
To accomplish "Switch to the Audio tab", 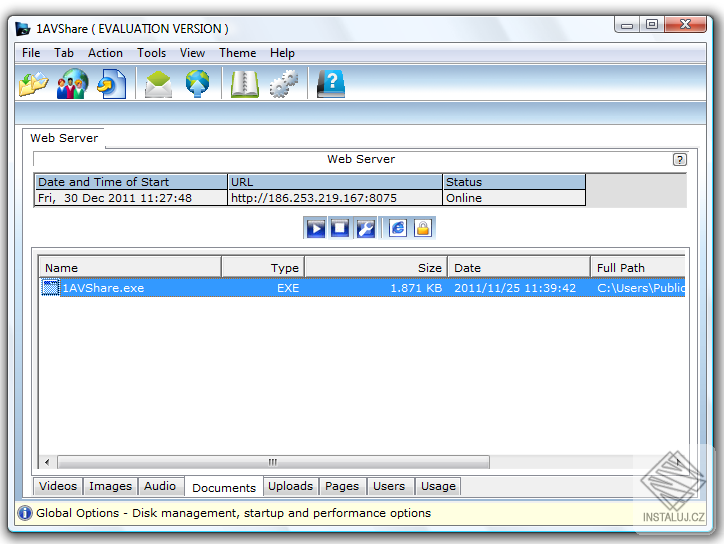I will tap(160, 486).
